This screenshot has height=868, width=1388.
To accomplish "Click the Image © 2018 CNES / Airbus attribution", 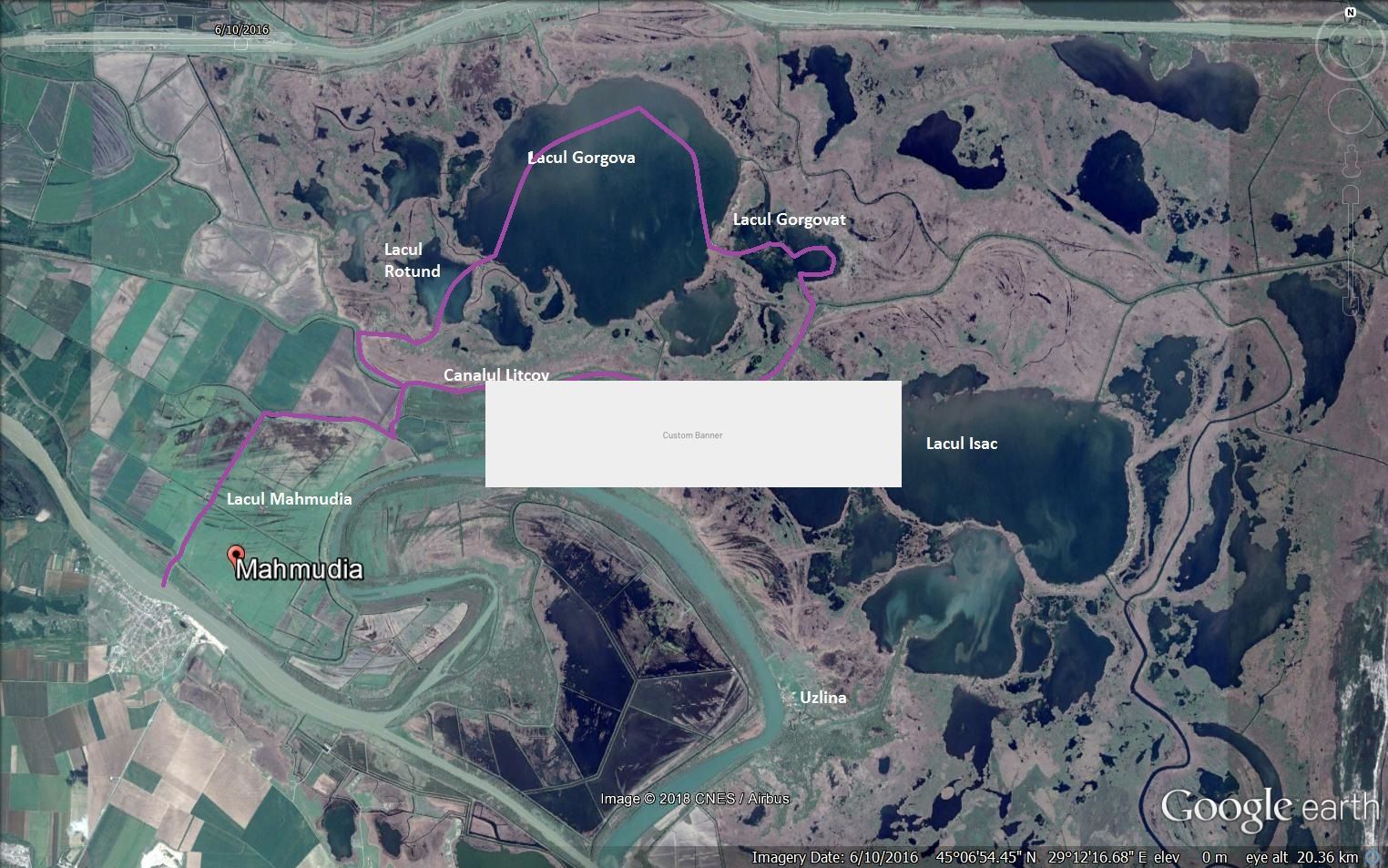I will [695, 799].
